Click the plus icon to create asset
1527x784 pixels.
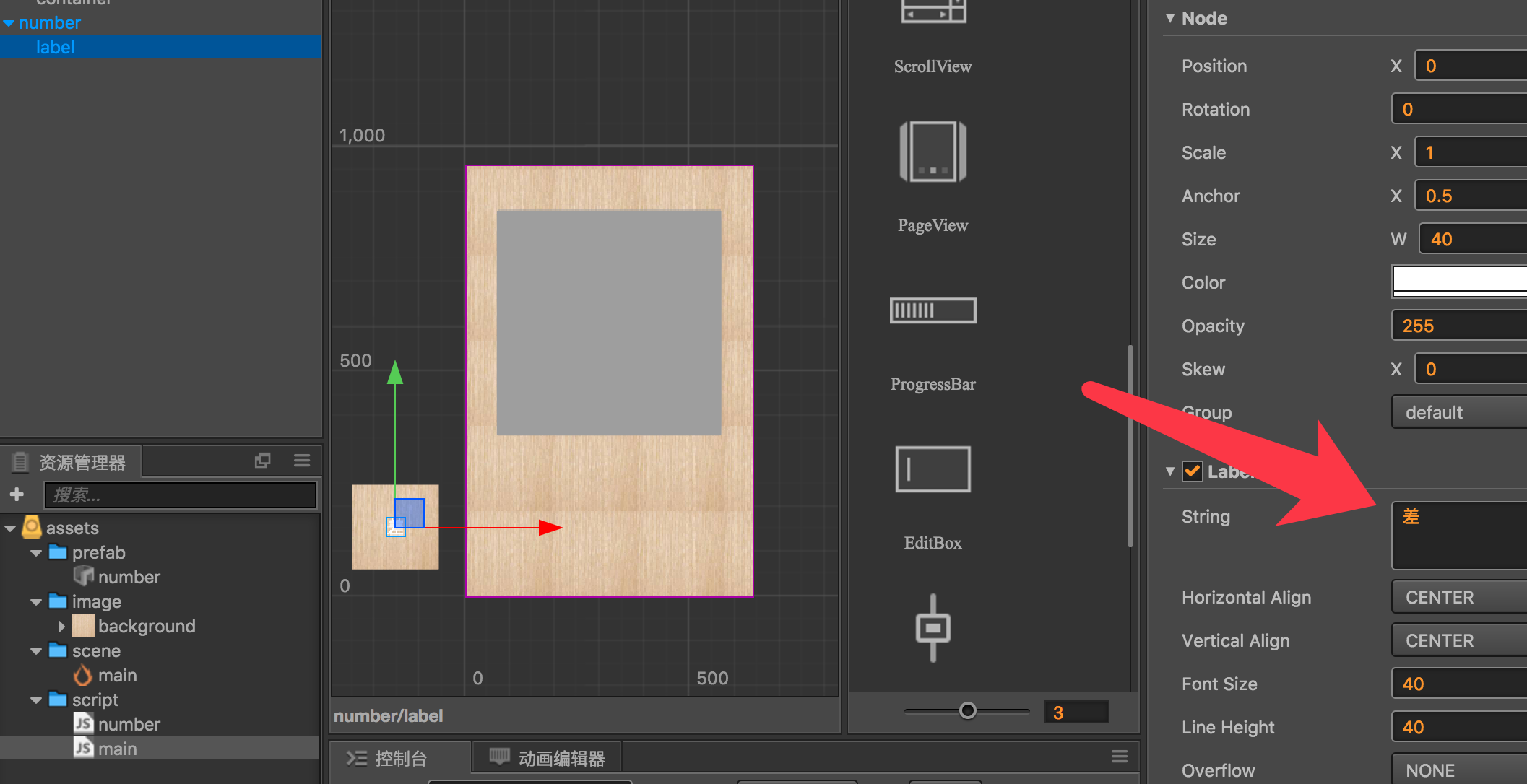17,495
